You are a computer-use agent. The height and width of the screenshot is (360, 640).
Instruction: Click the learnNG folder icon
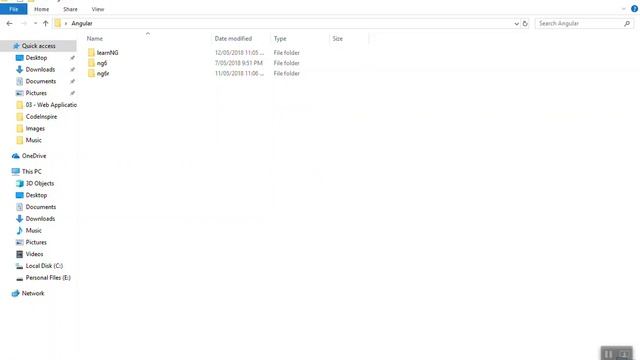pyautogui.click(x=91, y=53)
